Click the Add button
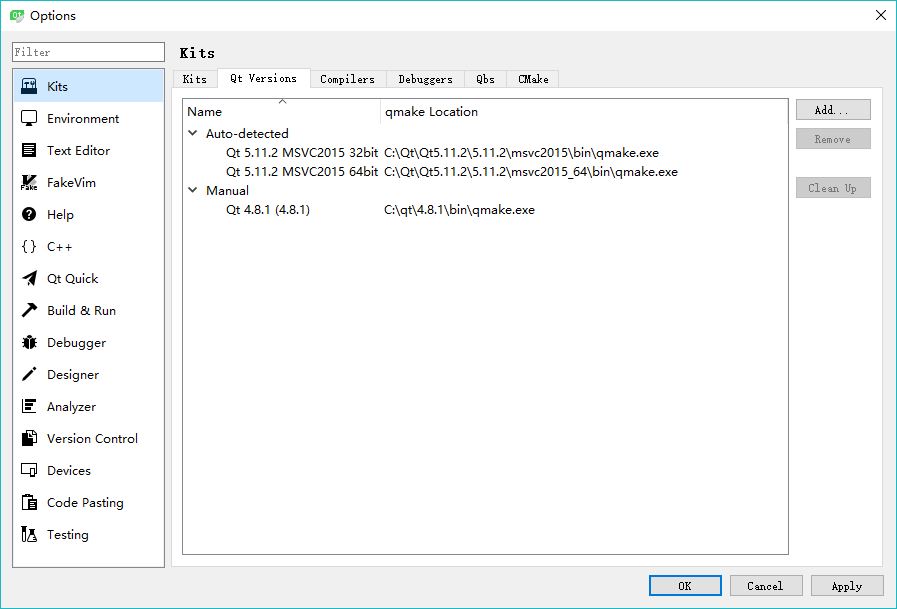Screen dimensions: 897x609 (x=833, y=109)
